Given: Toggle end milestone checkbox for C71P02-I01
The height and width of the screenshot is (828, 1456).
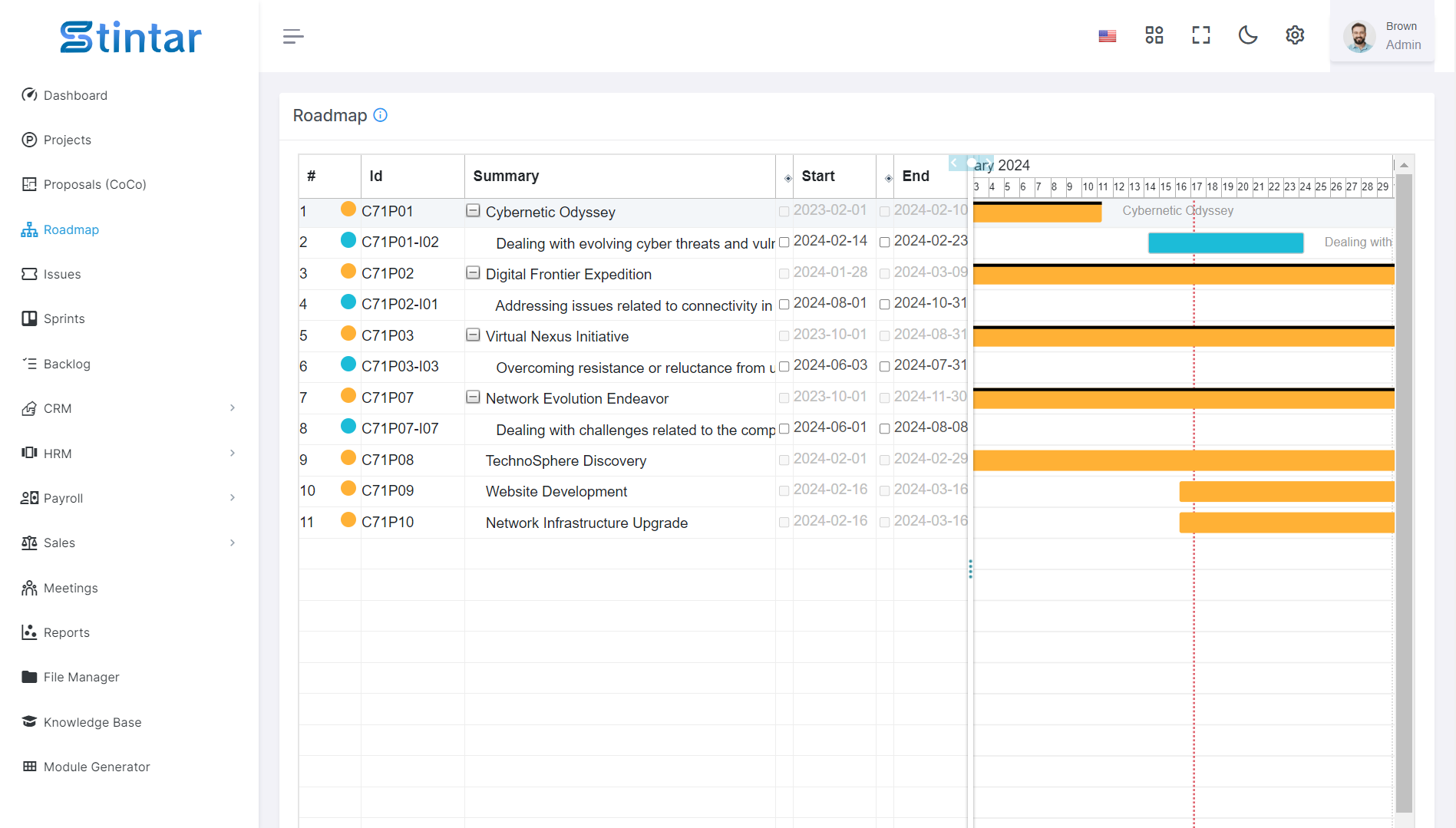Looking at the screenshot, I should [x=884, y=305].
